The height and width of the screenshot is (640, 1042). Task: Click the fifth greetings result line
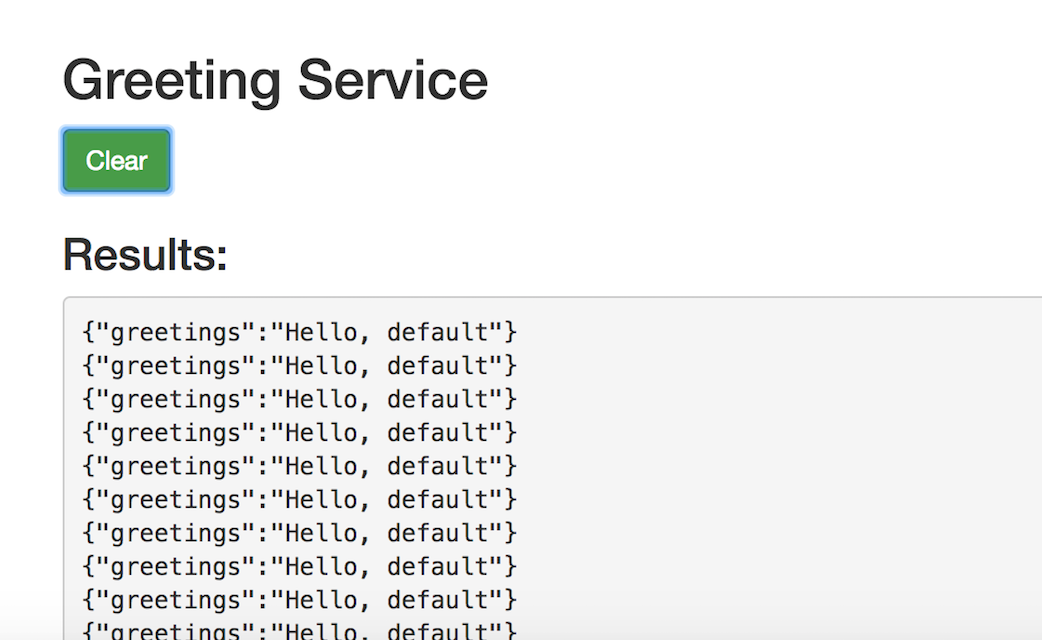click(299, 466)
